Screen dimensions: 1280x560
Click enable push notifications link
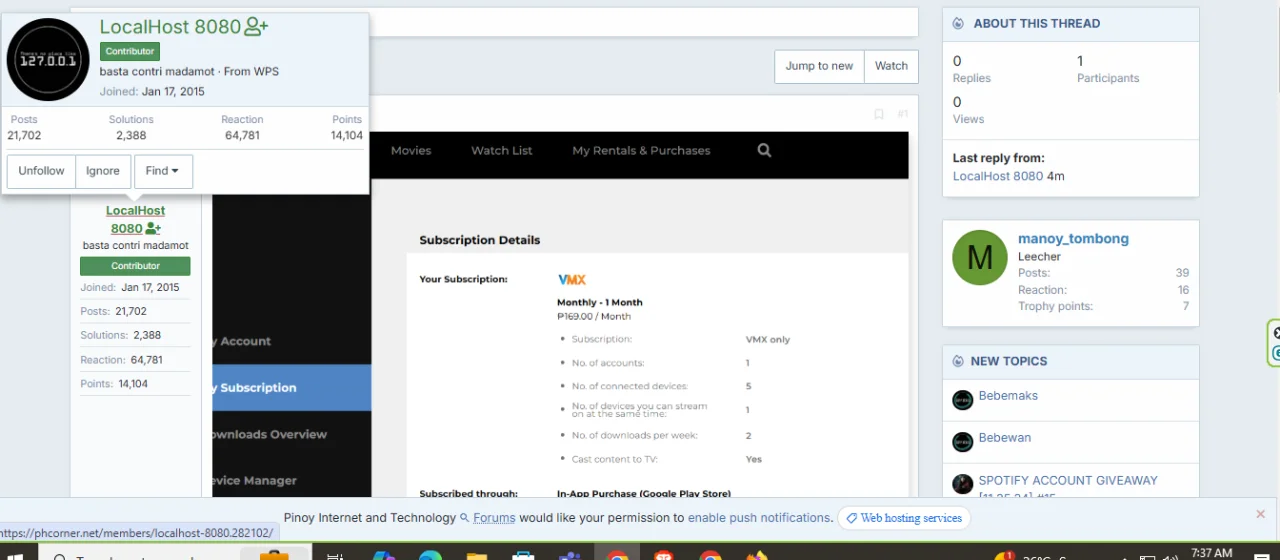759,518
